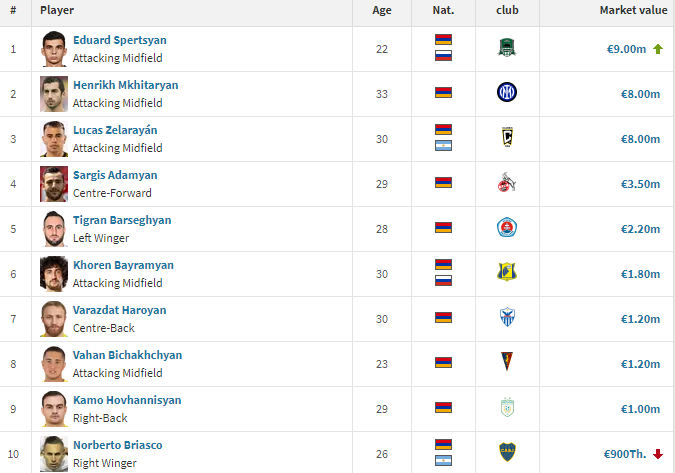Click the €9.00m market value link
This screenshot has height=473, width=675.
[625, 48]
